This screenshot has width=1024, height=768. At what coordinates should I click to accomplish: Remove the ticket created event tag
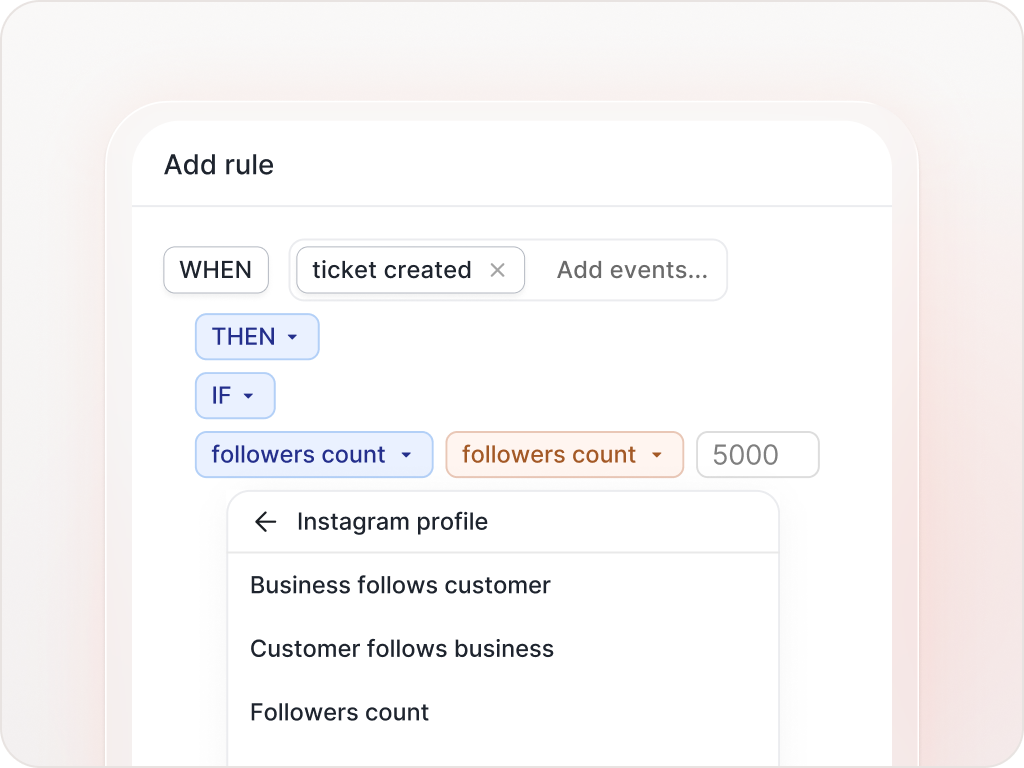point(497,270)
